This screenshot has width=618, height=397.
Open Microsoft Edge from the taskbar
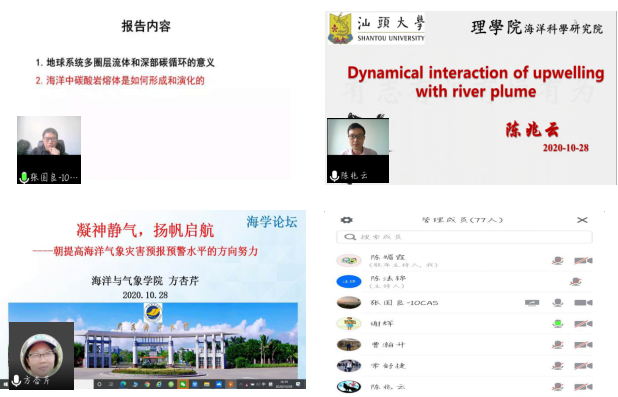coord(123,384)
